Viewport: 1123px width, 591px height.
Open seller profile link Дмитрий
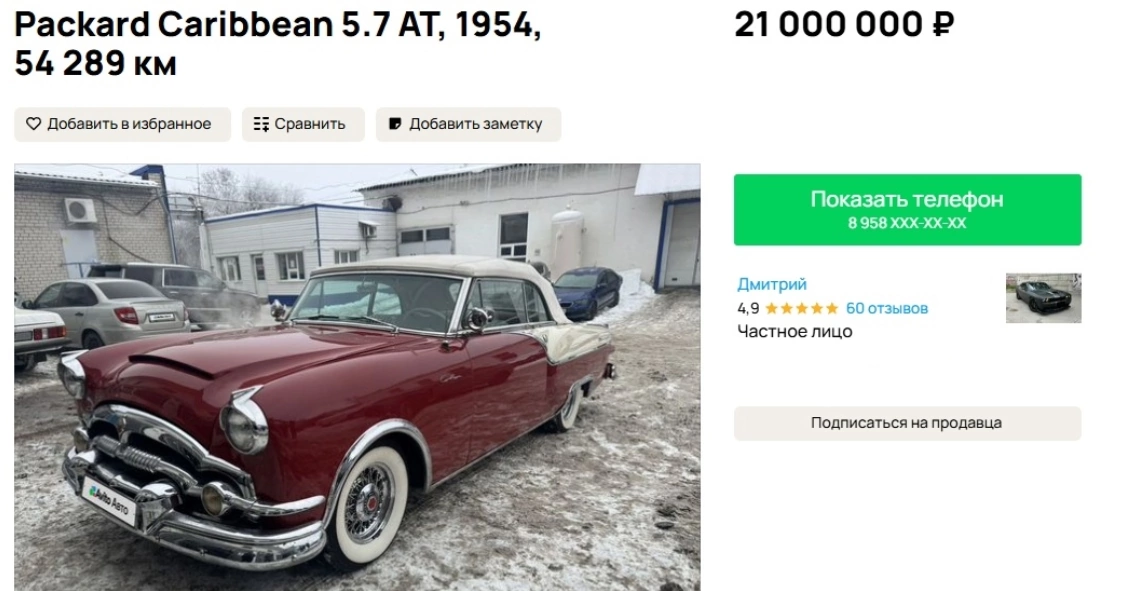[x=772, y=284]
